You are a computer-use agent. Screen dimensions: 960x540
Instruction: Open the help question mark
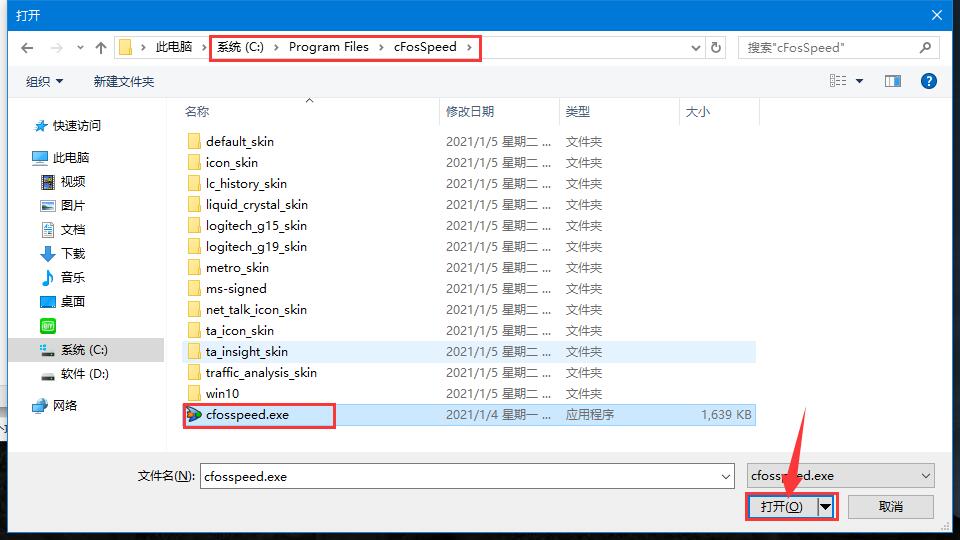[x=929, y=81]
